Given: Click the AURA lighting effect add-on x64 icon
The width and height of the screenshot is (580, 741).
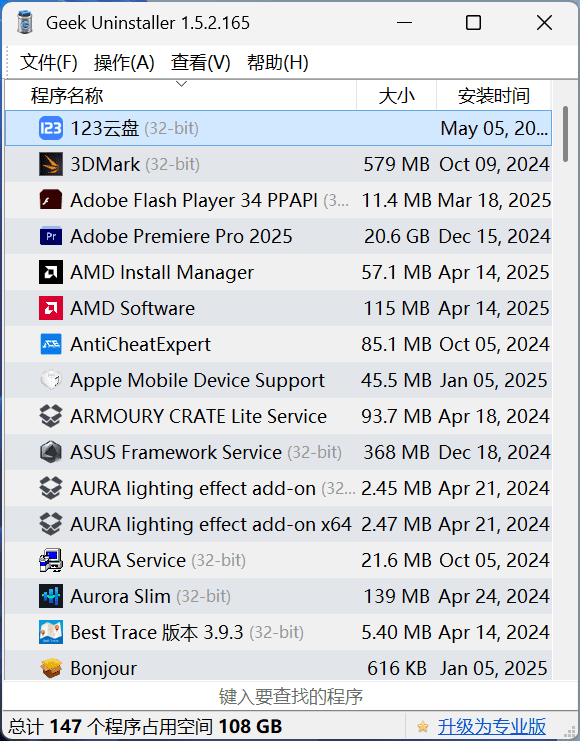Looking at the screenshot, I should pyautogui.click(x=51, y=524).
